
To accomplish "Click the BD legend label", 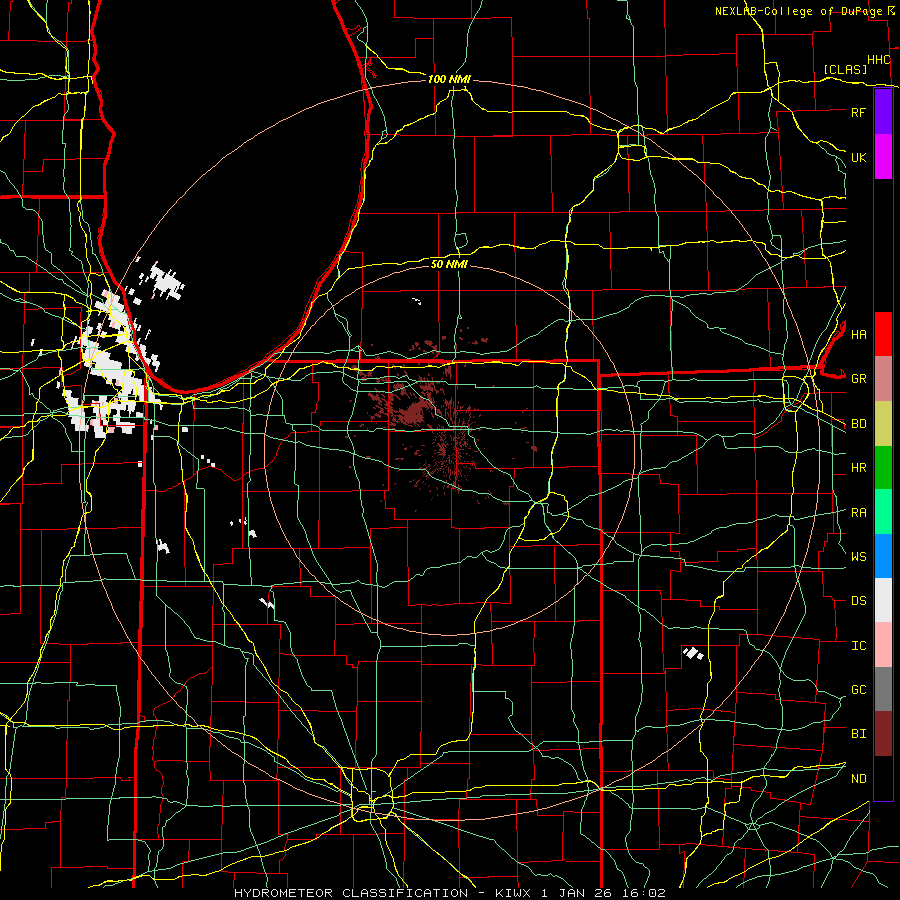I will click(858, 424).
